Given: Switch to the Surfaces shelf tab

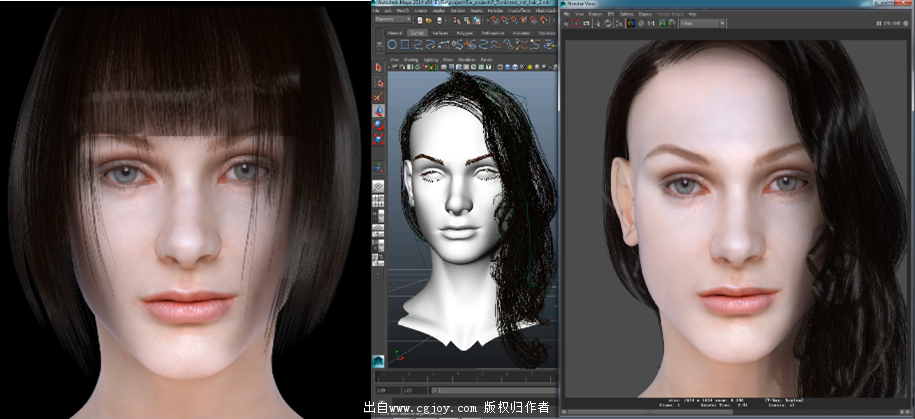Looking at the screenshot, I should tap(440, 32).
